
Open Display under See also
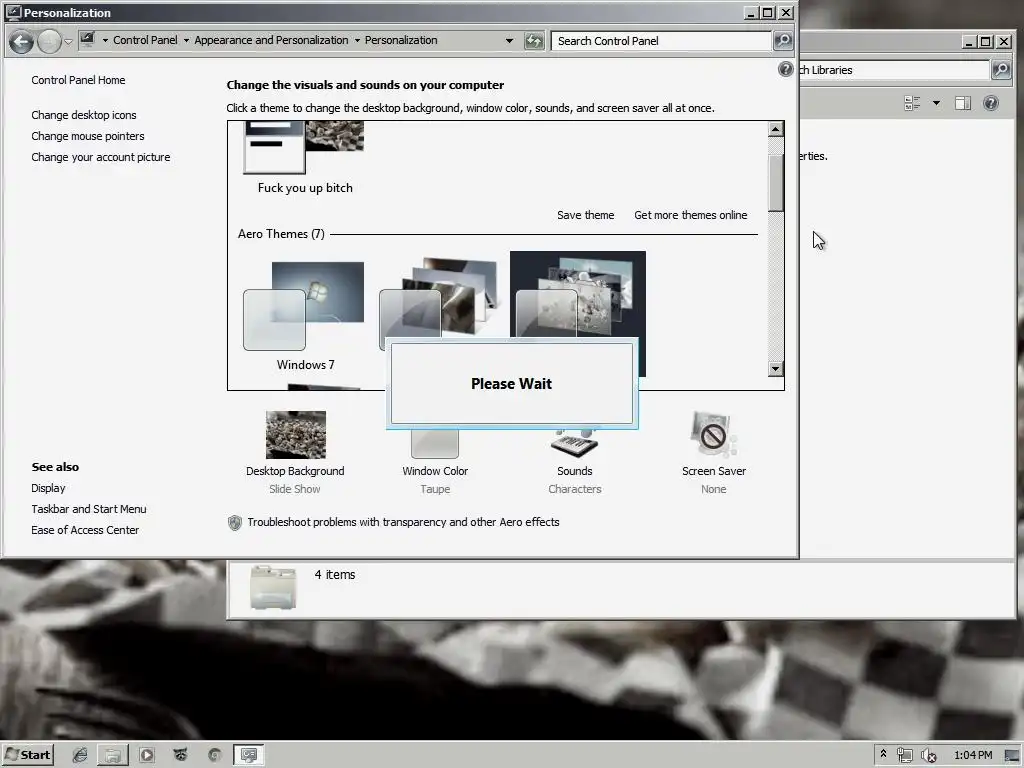[48, 488]
